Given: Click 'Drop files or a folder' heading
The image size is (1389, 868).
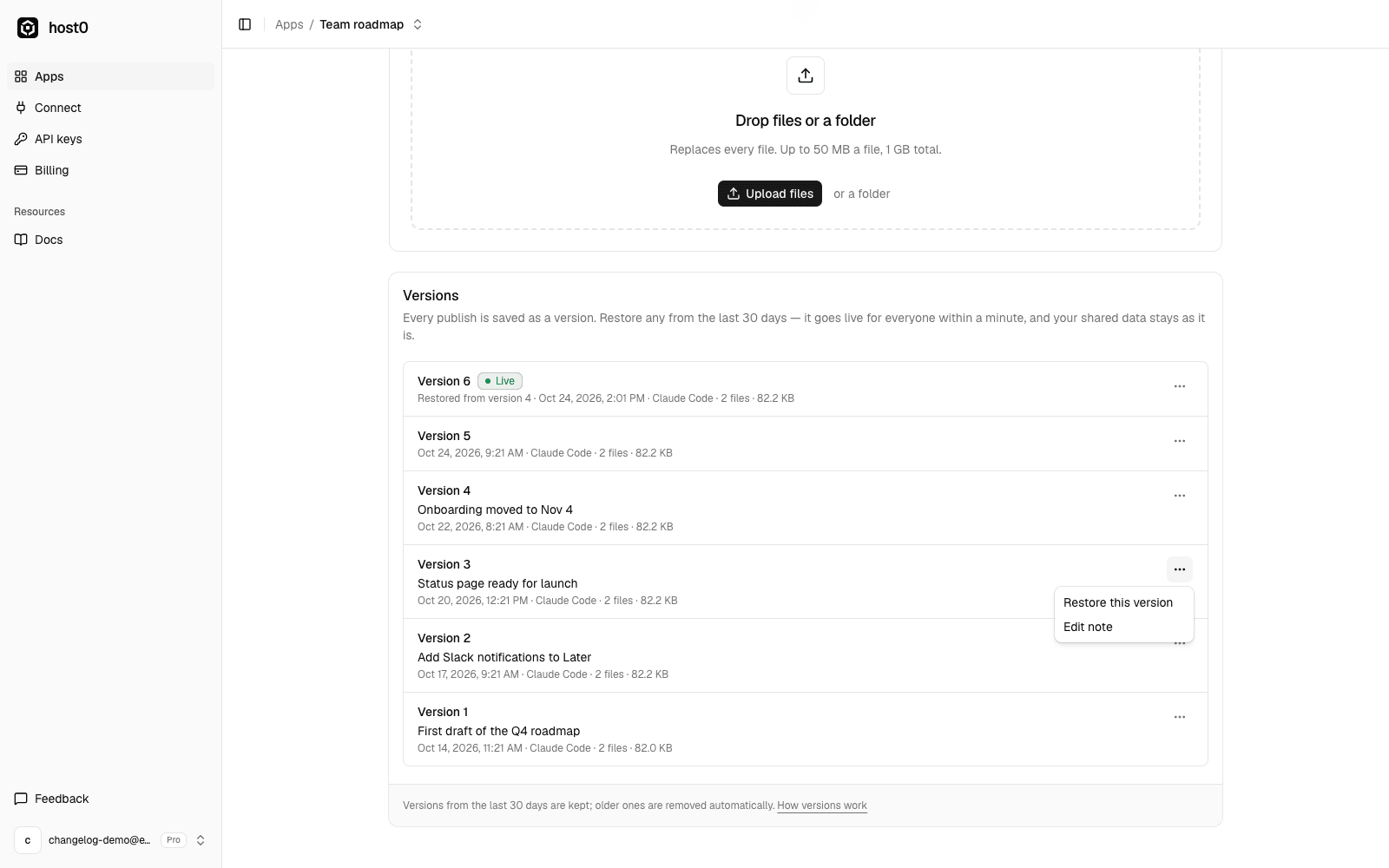Looking at the screenshot, I should (x=806, y=121).
